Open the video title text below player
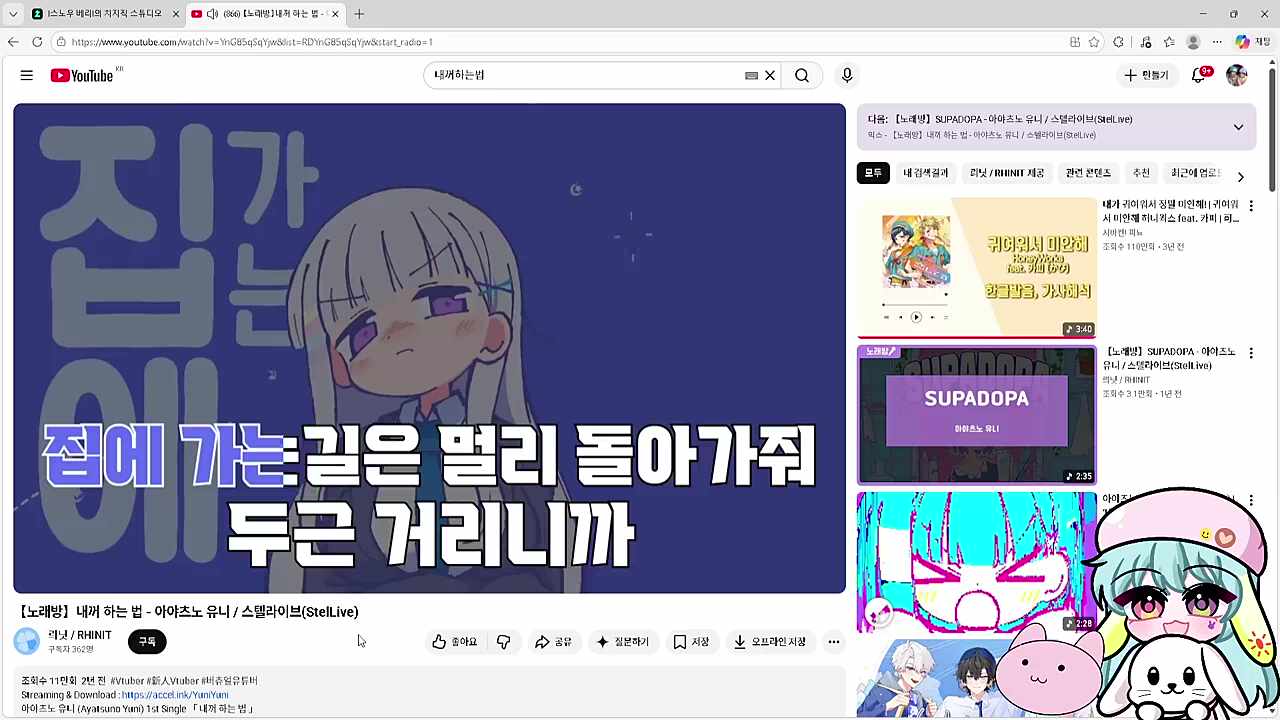Screen dimensions: 1280x720 coord(188,612)
